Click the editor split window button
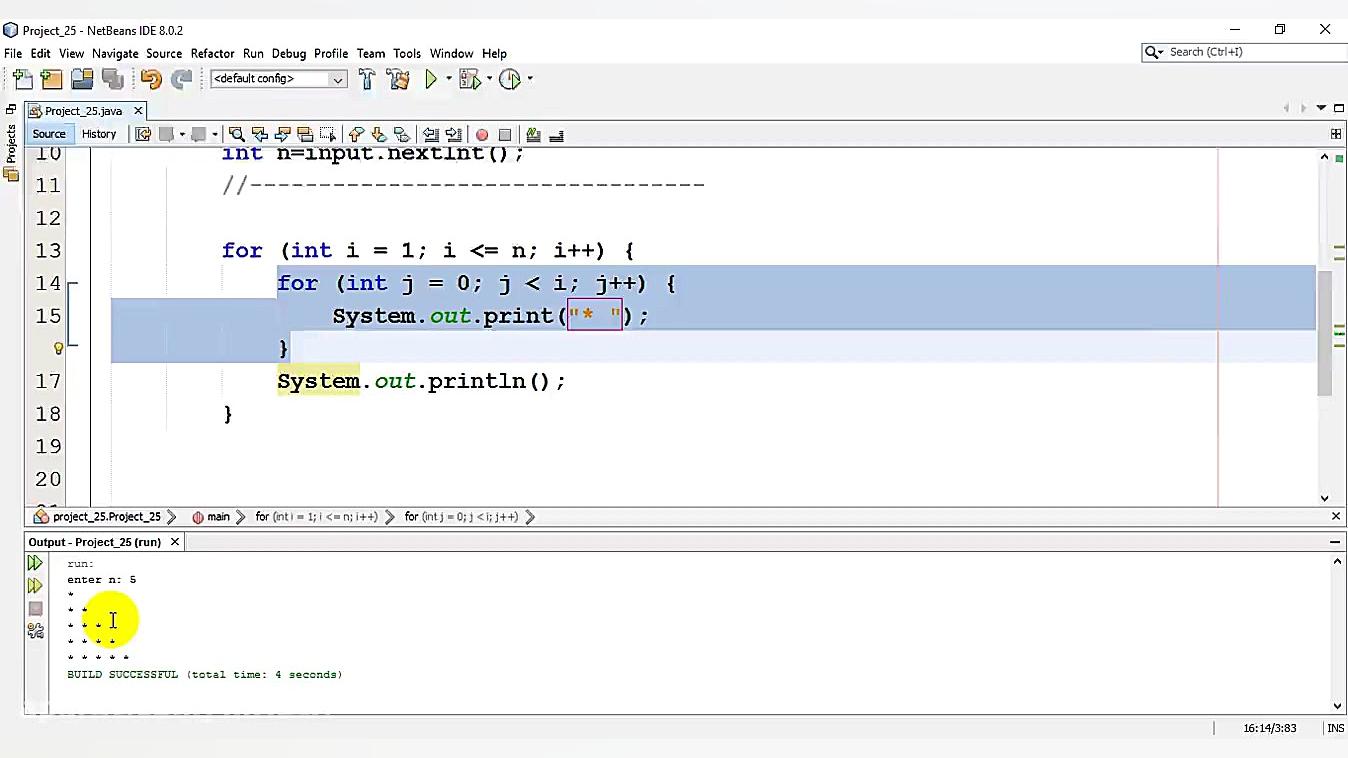Screen dimensions: 1348x758 1336,134
